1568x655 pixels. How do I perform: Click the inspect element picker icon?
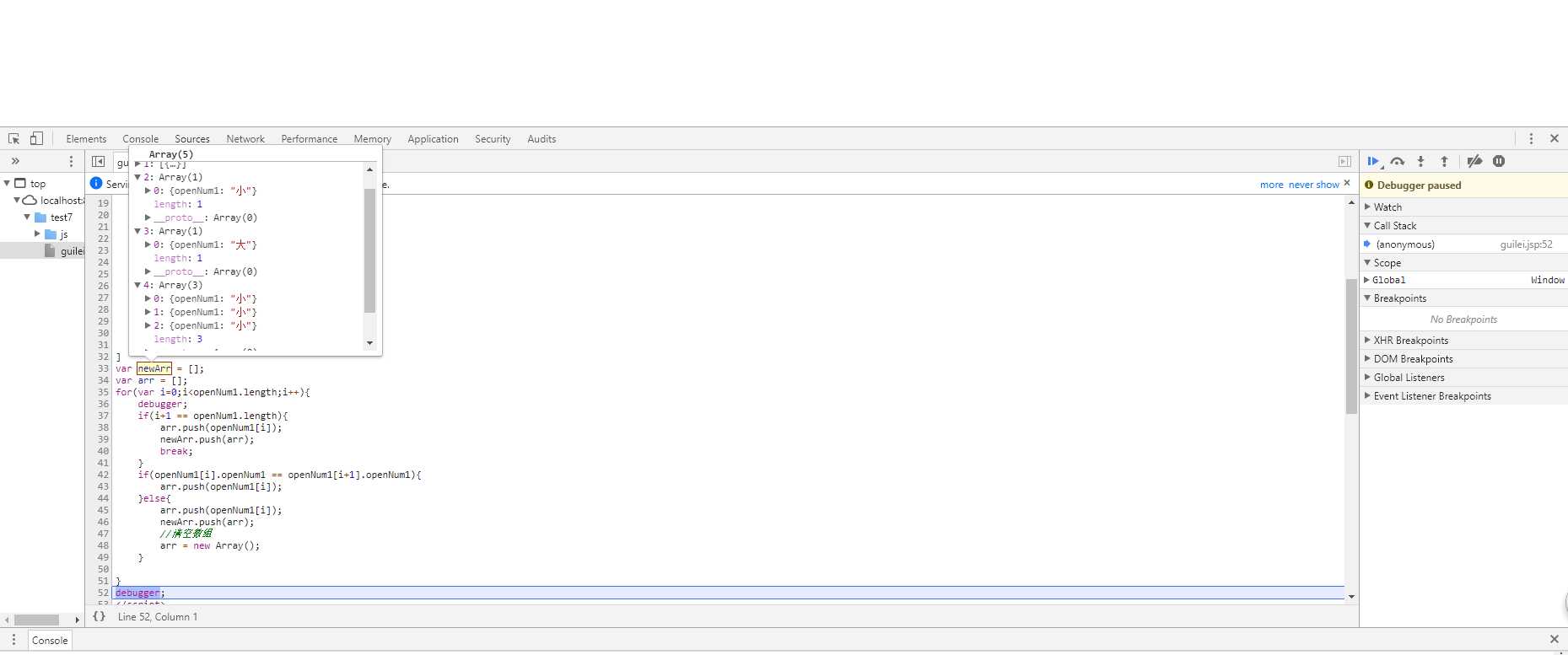point(13,139)
